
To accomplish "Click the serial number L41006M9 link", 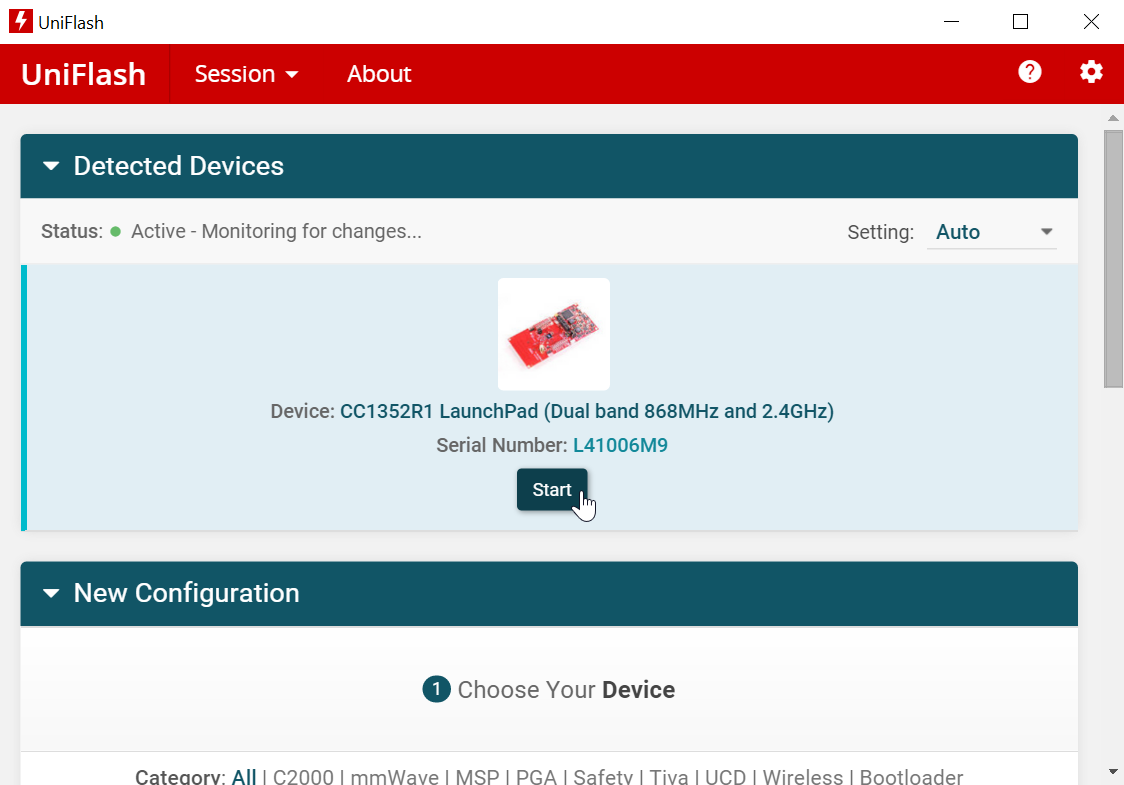I will [620, 445].
